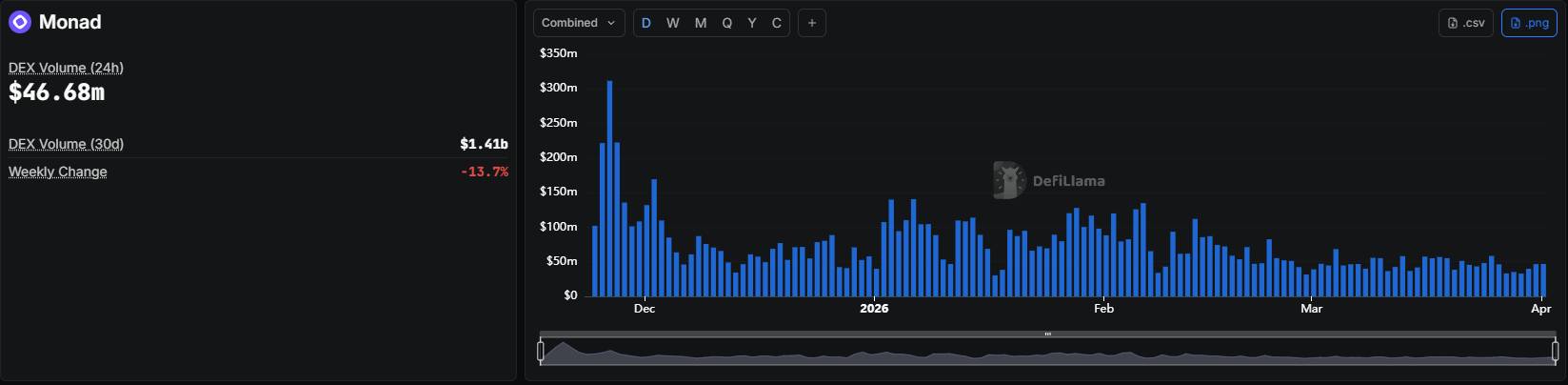Click the Weekly Change label
Viewport: 1568px width, 385px height.
tap(58, 172)
